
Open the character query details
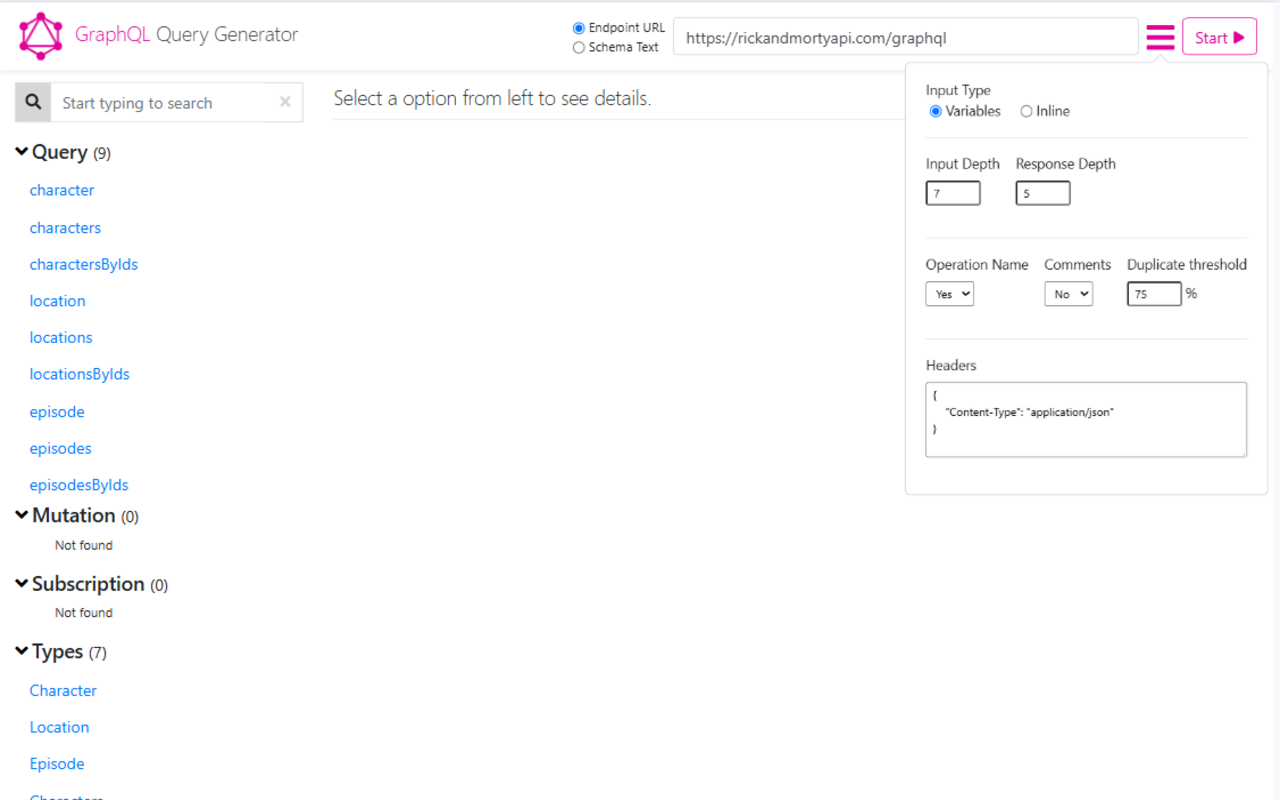pos(62,190)
